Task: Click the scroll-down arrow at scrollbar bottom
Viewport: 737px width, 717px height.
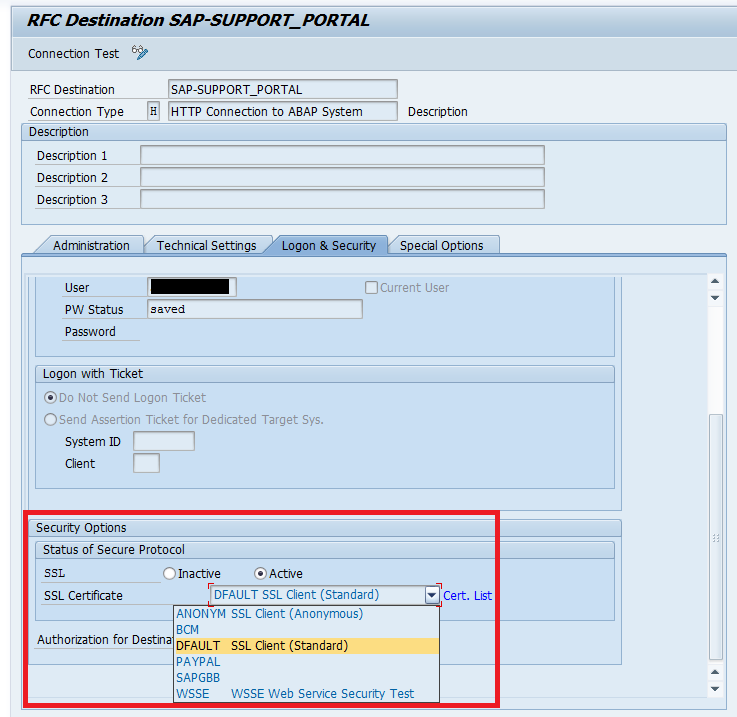Action: (x=715, y=689)
